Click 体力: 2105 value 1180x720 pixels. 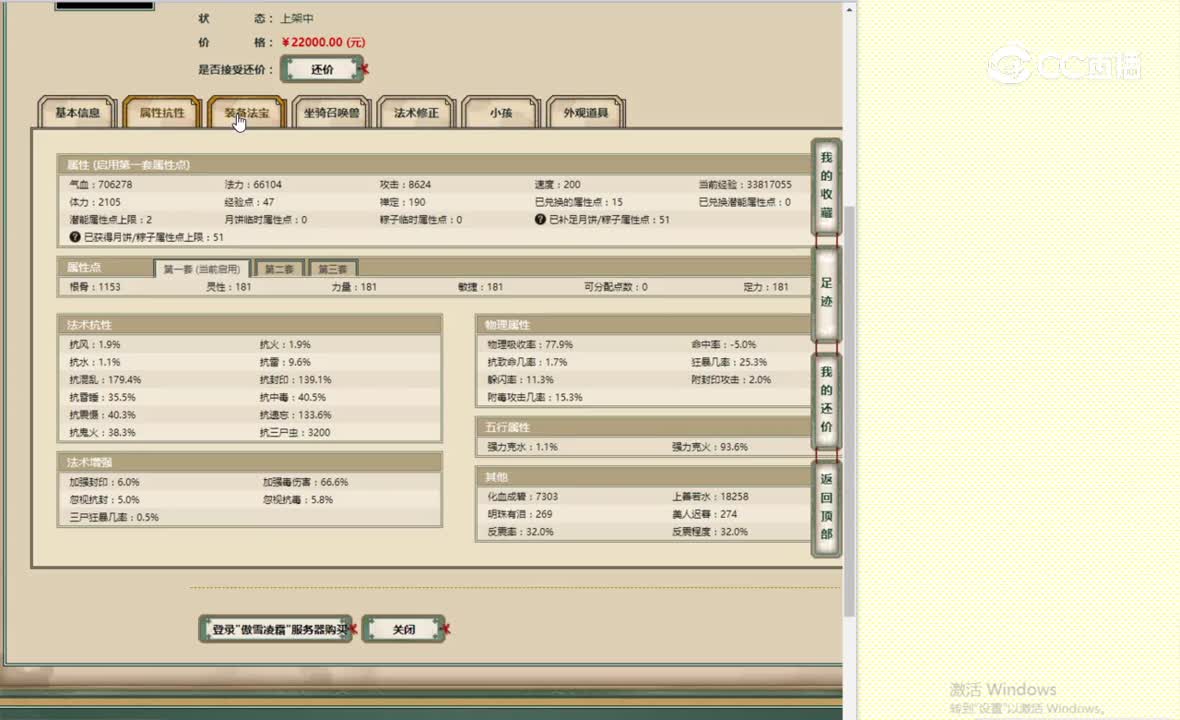coord(95,202)
